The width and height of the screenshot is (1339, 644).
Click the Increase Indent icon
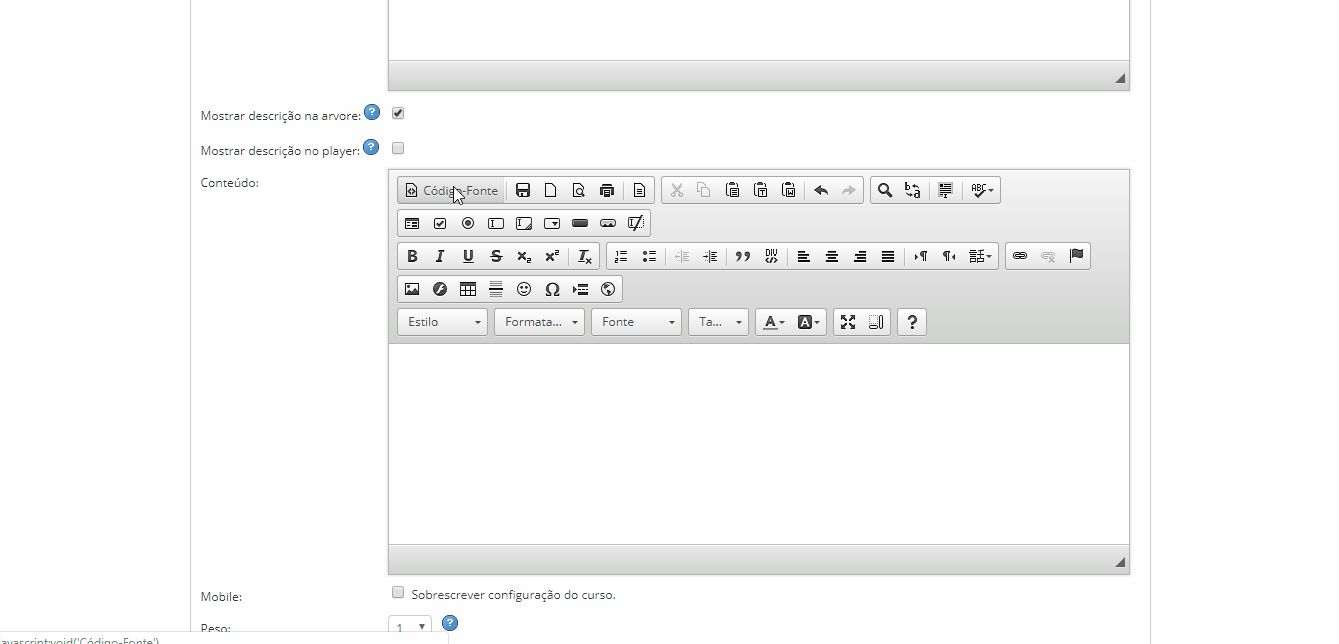[x=710, y=256]
